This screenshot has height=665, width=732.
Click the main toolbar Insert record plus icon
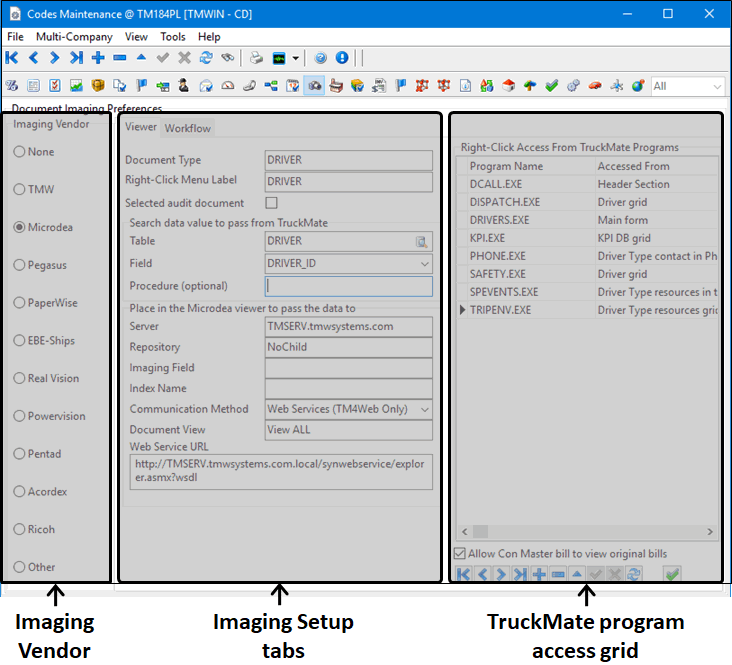(x=98, y=58)
